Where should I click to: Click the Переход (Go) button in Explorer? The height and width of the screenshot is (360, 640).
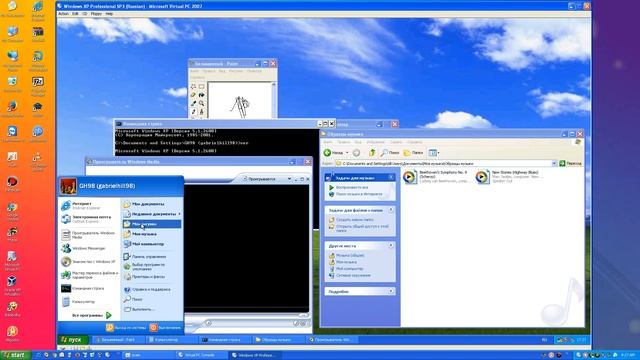[570, 163]
